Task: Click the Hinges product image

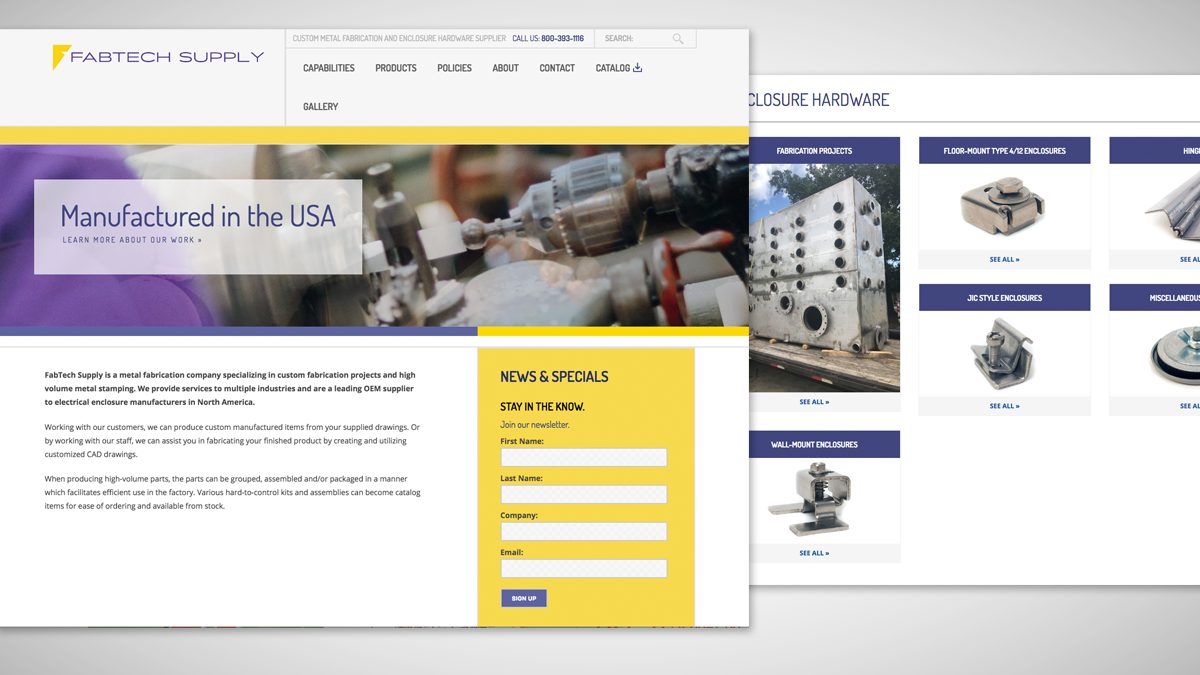Action: [x=1172, y=207]
